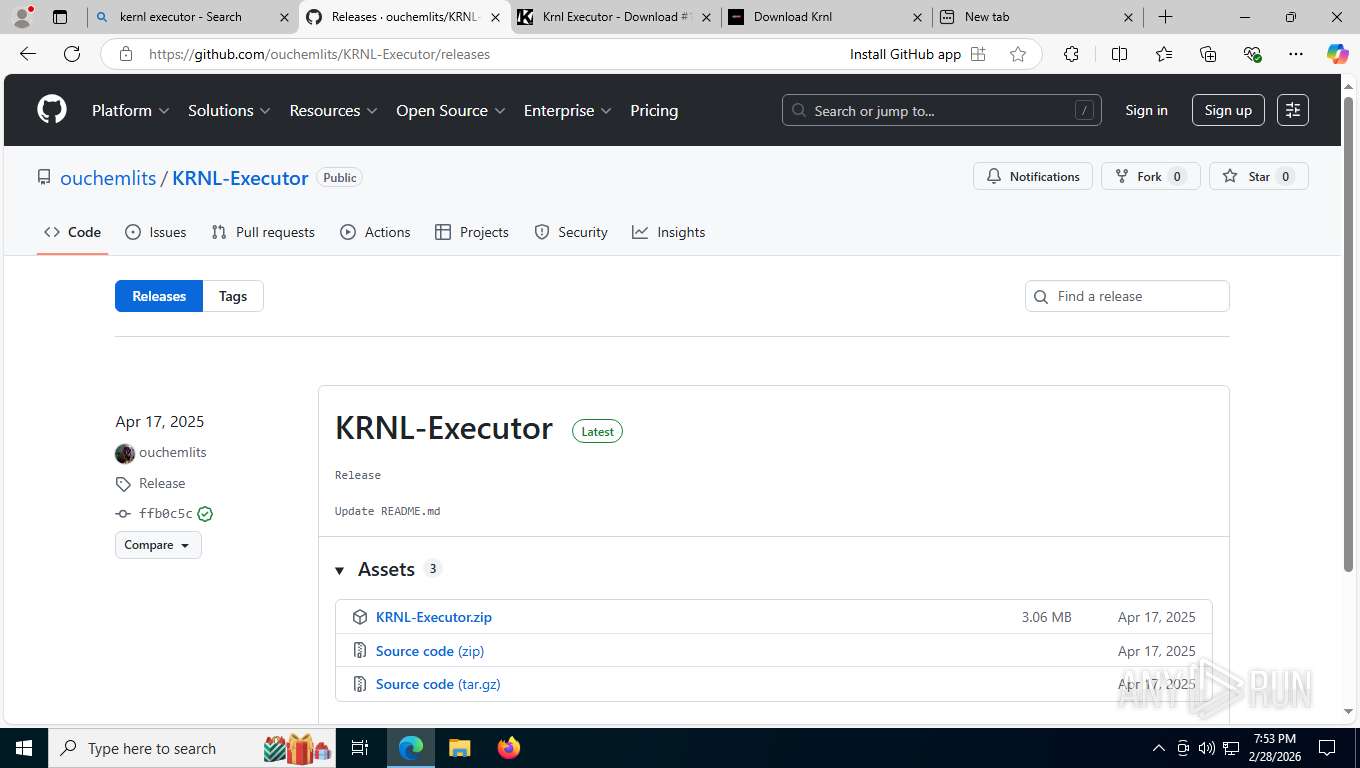Viewport: 1360px width, 768px height.
Task: Expand the Open Source menu
Action: 450,111
